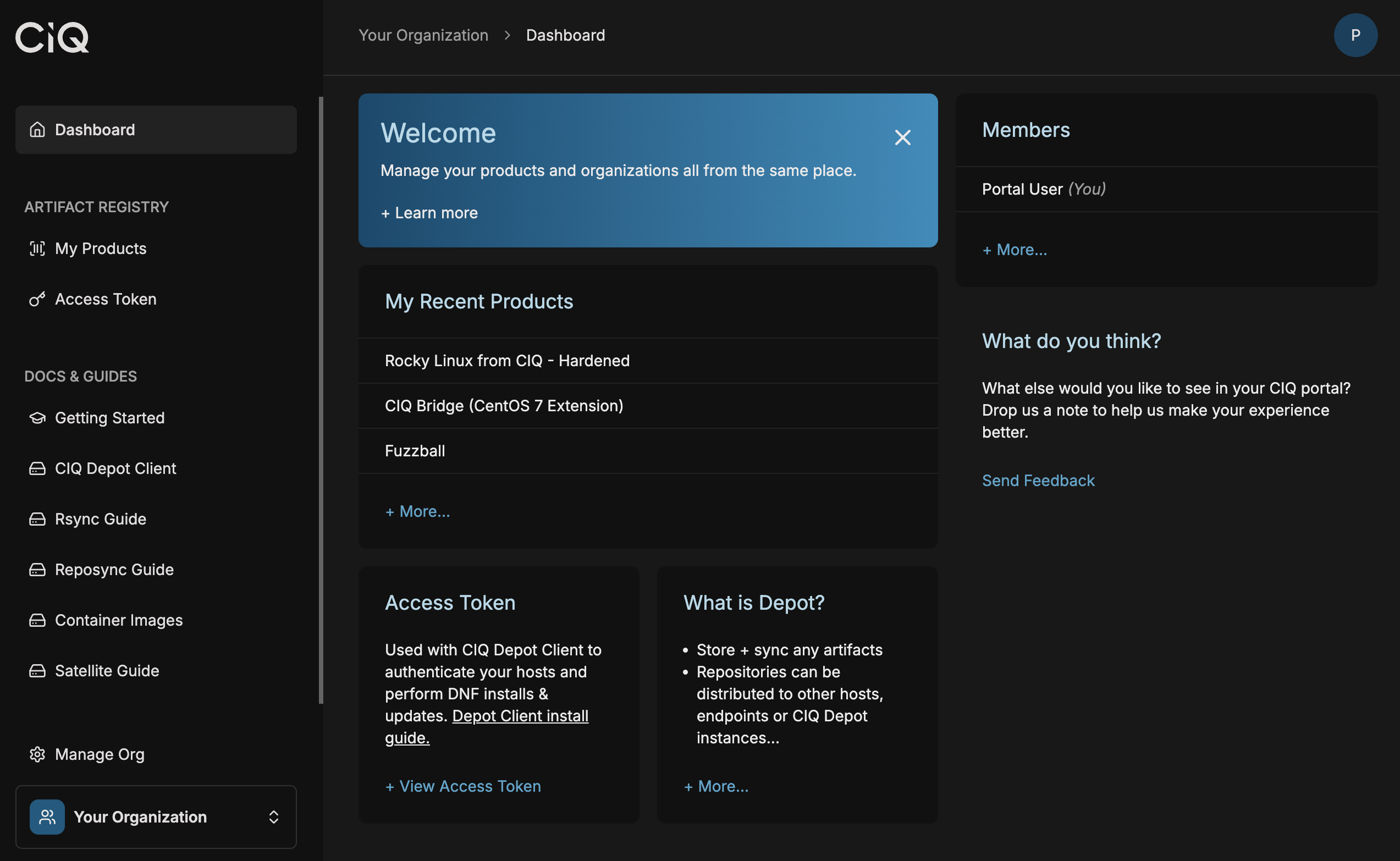1400x861 pixels.
Task: Select Portal User member row
Action: pyautogui.click(x=1166, y=189)
